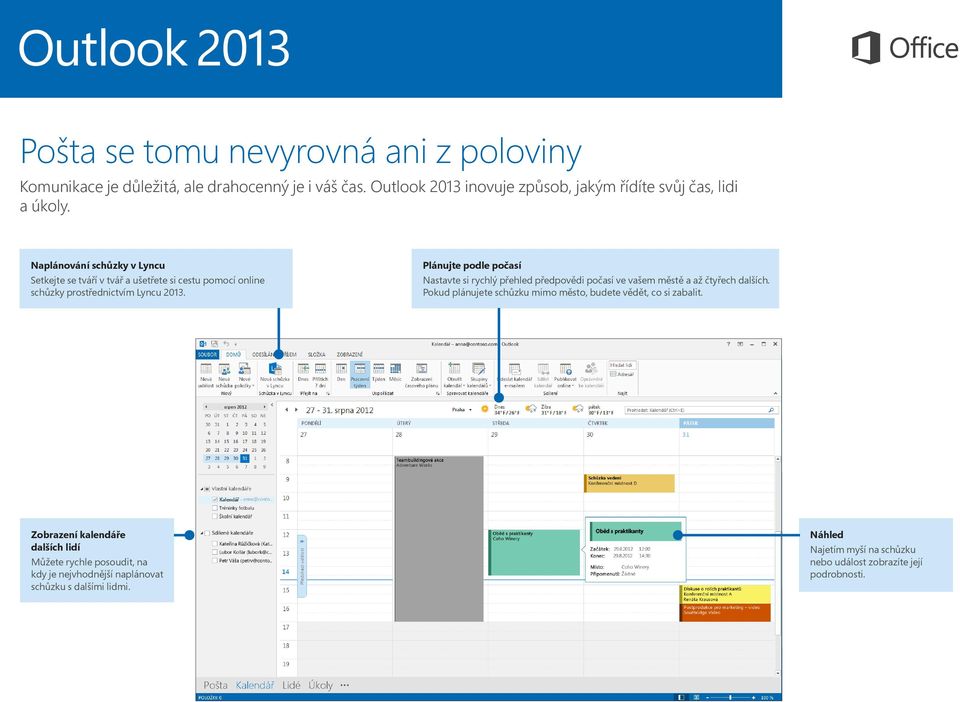Open the Skupiny kalendářů menu

tap(479, 375)
